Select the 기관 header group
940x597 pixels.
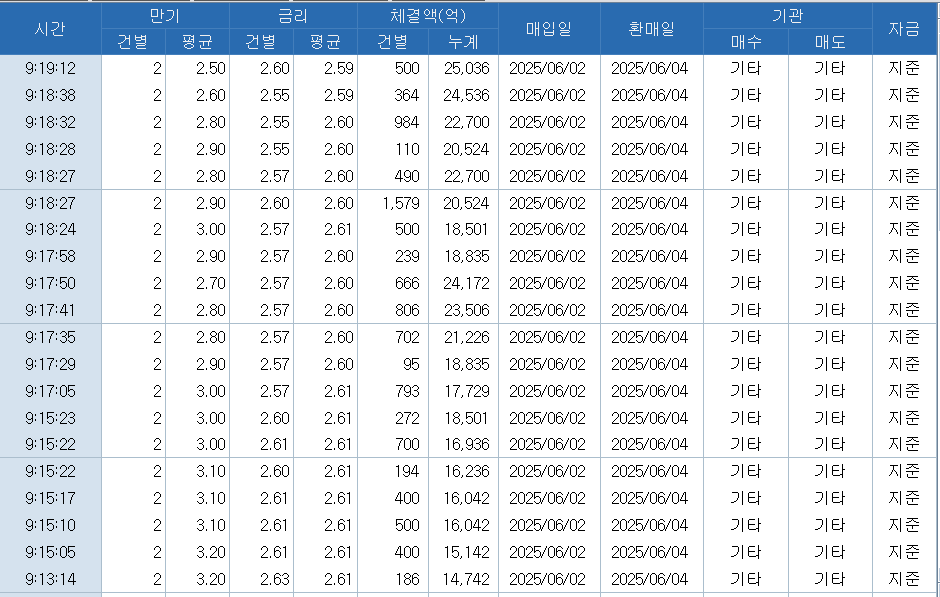[787, 16]
